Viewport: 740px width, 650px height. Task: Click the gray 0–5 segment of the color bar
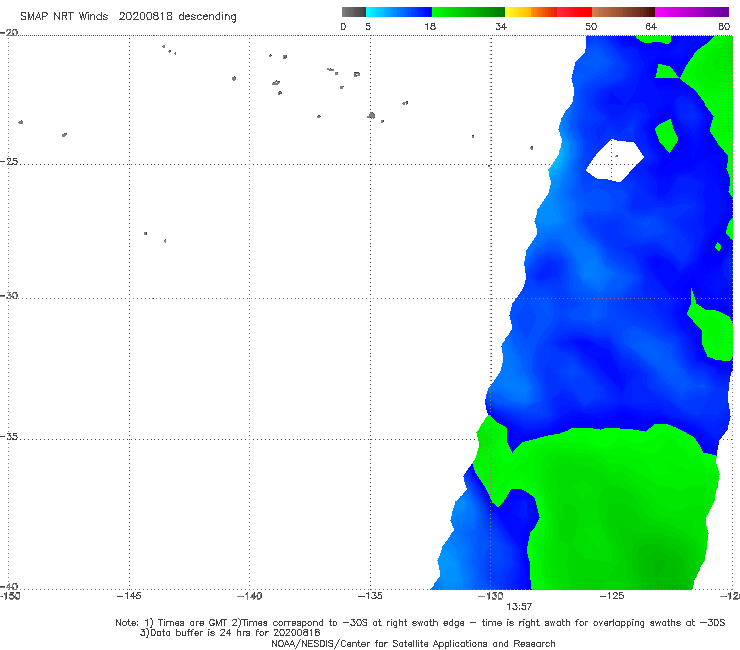click(353, 12)
